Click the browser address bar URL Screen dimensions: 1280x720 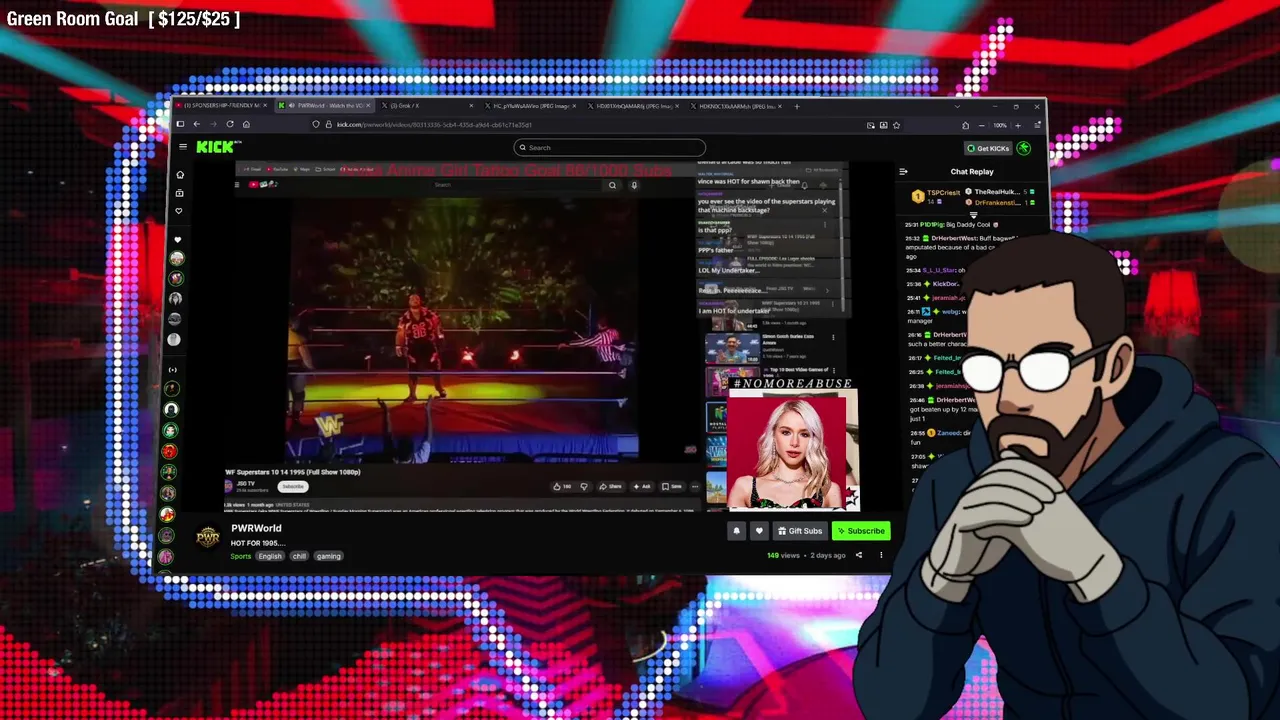tap(434, 125)
